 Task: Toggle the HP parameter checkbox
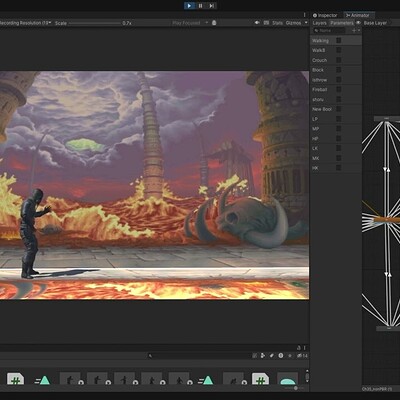point(338,138)
